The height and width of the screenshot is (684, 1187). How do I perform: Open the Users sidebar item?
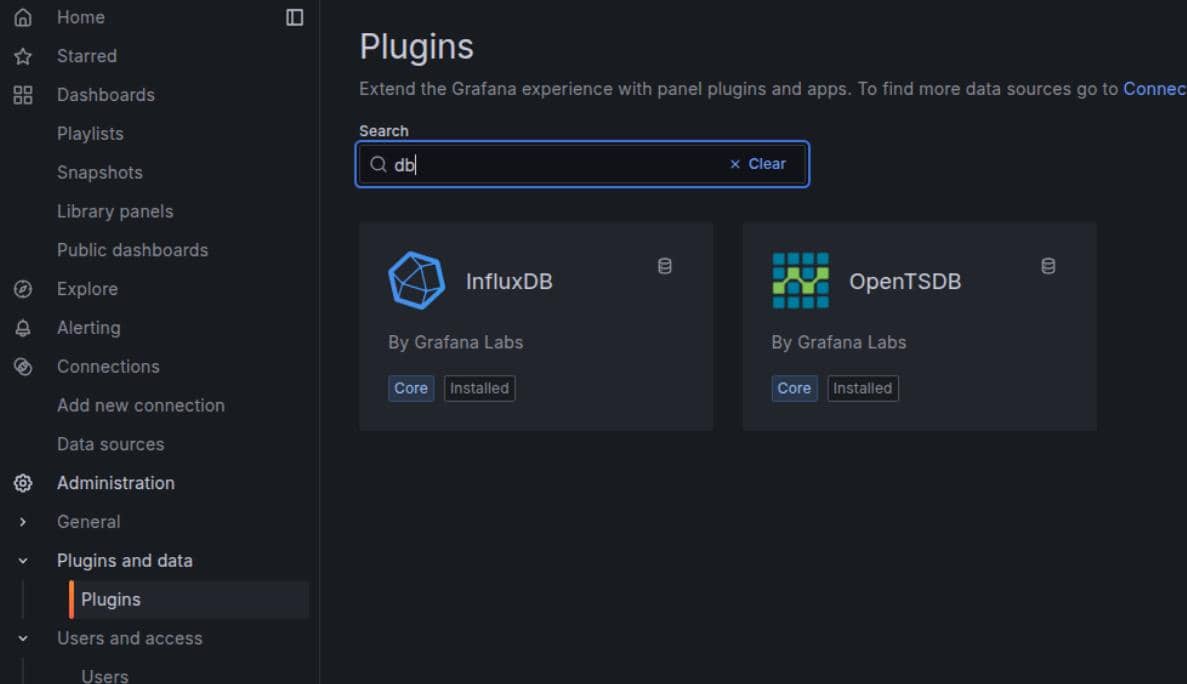point(104,676)
